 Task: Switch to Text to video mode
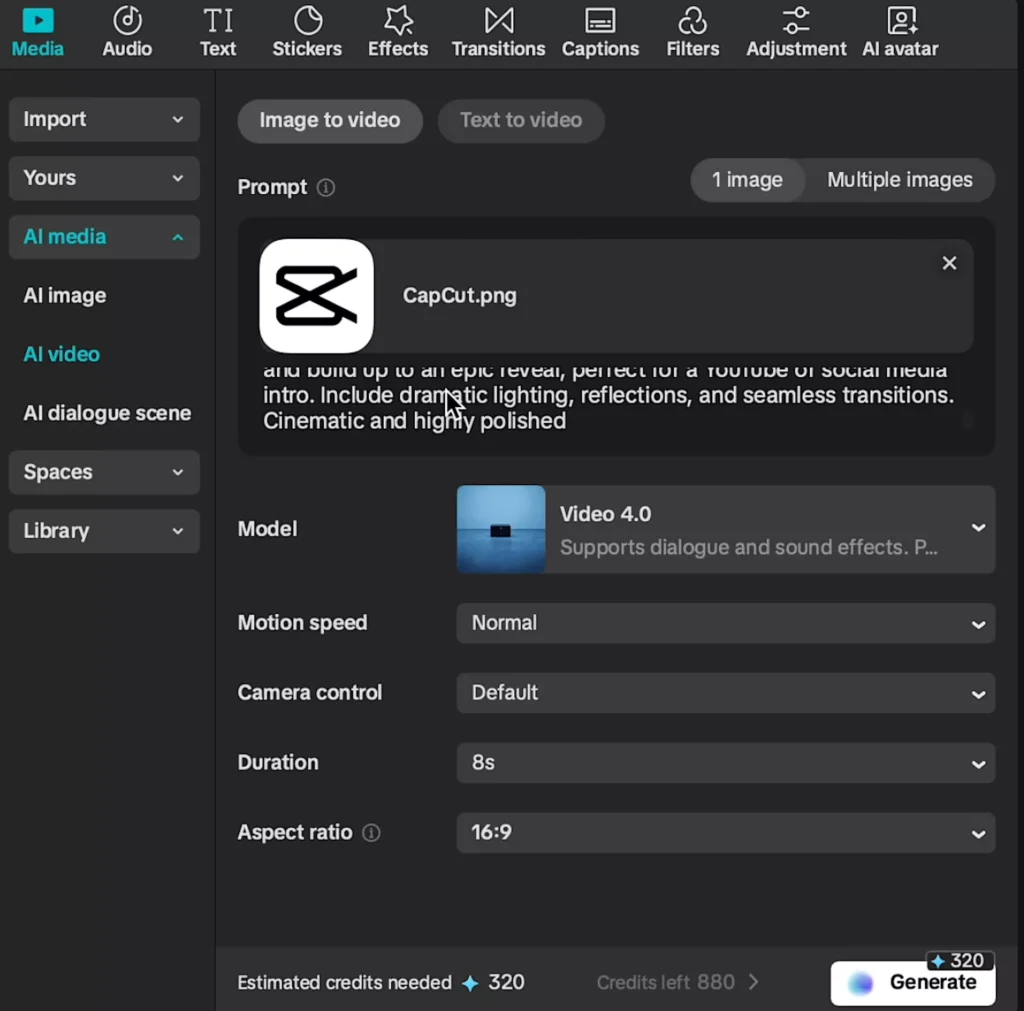(520, 120)
